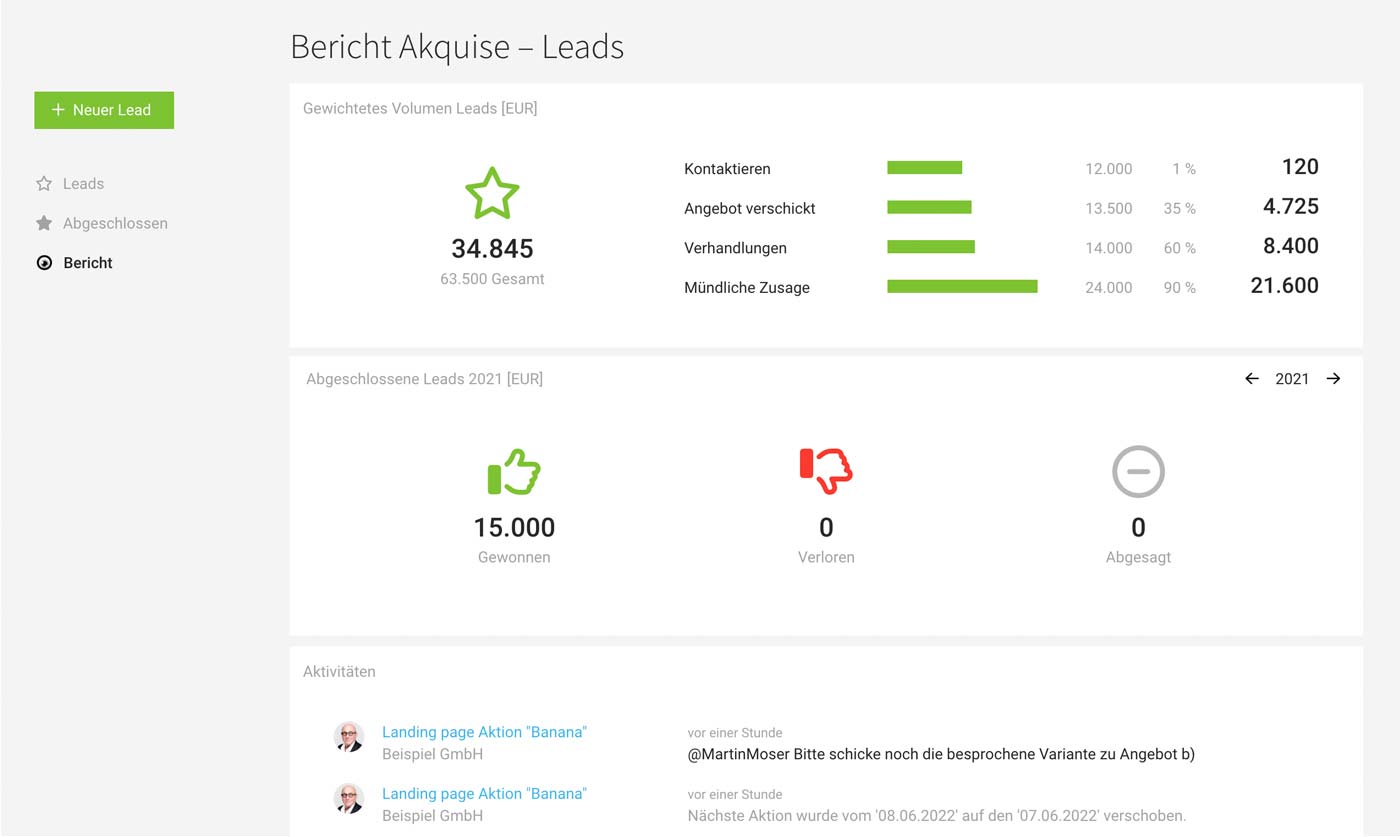Click the 90 % probability value
Viewport: 1400px width, 837px height.
point(1180,288)
